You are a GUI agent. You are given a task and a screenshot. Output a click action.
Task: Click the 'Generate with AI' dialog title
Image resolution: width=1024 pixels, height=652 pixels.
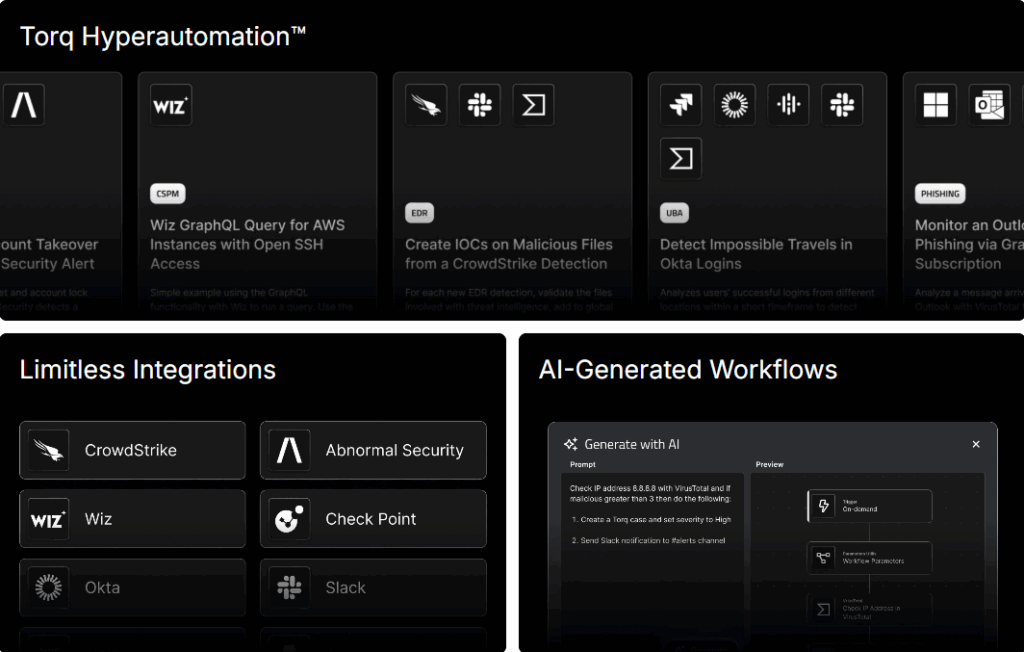click(x=632, y=444)
